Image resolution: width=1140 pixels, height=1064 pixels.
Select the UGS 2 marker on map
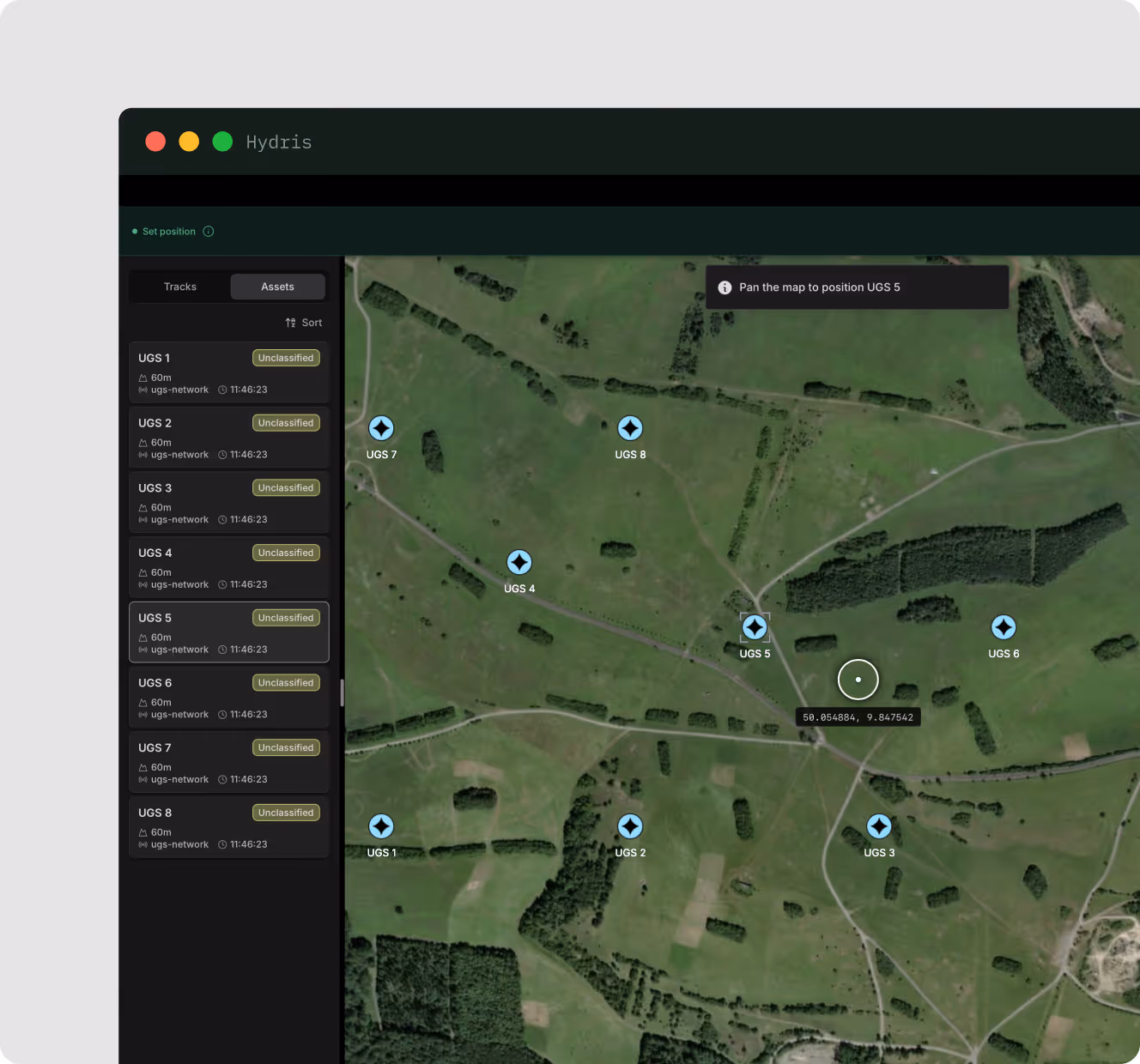click(630, 826)
